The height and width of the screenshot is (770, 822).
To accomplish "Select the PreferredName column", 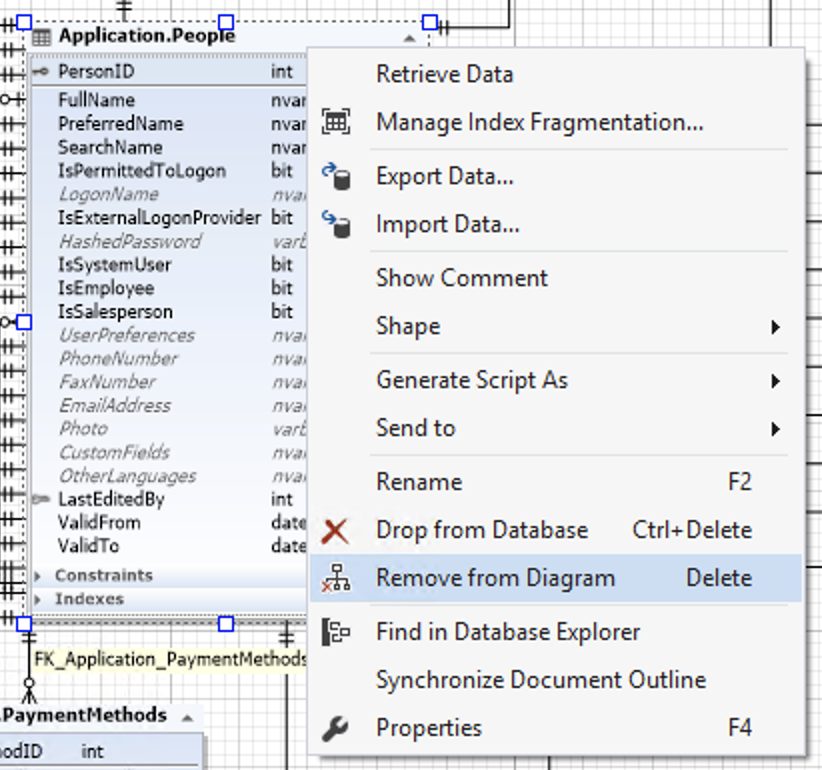I will coord(169,124).
